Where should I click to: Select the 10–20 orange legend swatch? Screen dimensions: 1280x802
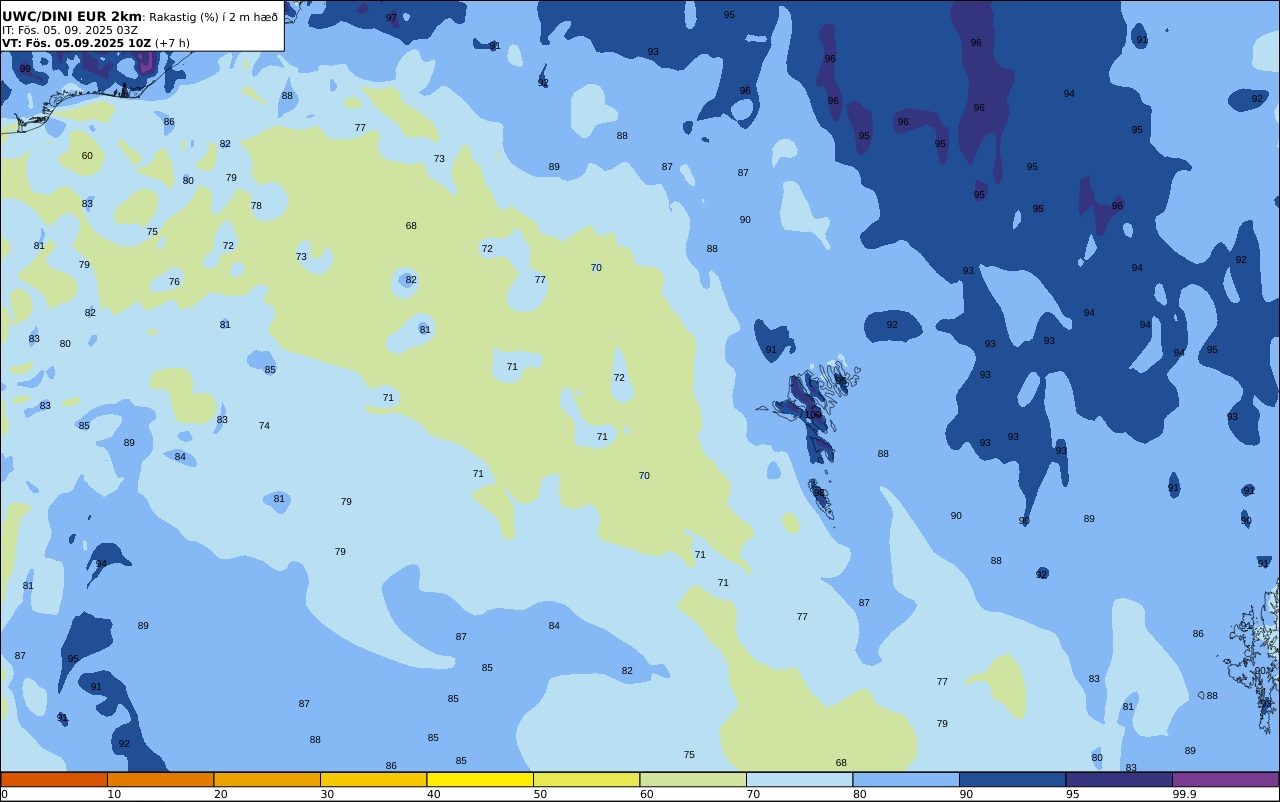(x=160, y=779)
